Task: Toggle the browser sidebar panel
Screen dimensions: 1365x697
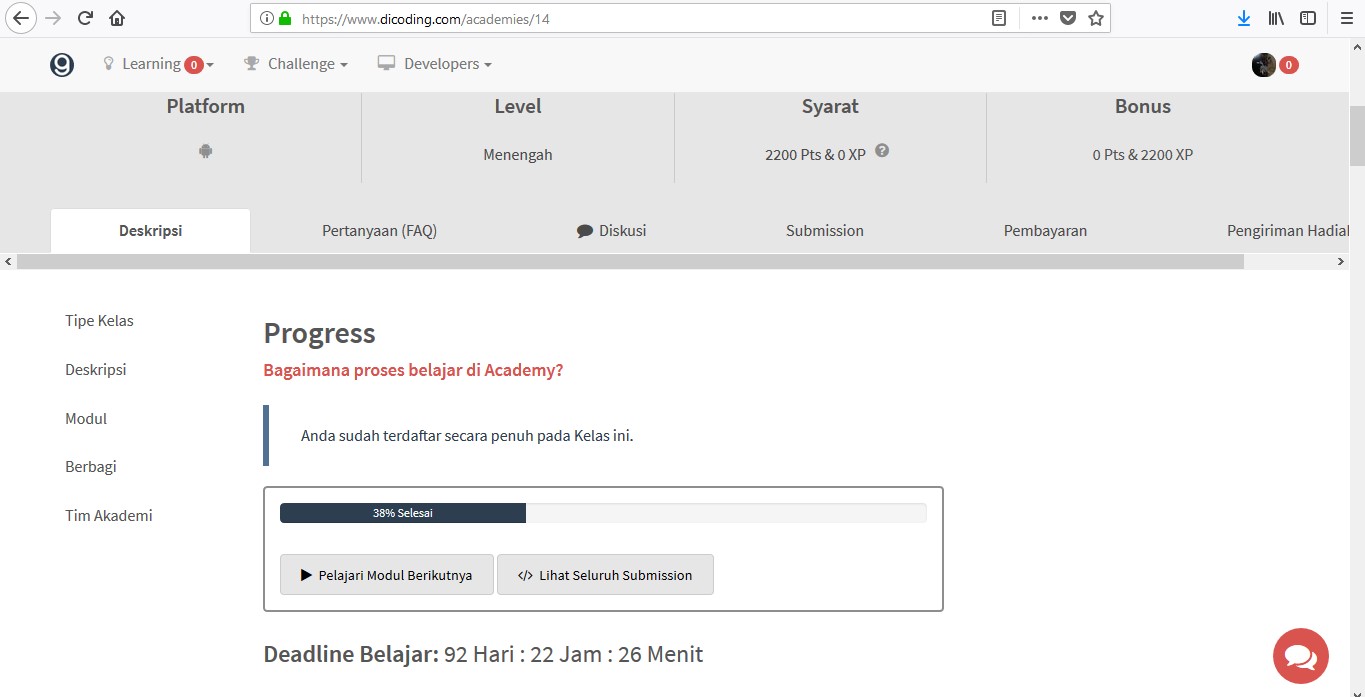Action: click(x=1308, y=18)
